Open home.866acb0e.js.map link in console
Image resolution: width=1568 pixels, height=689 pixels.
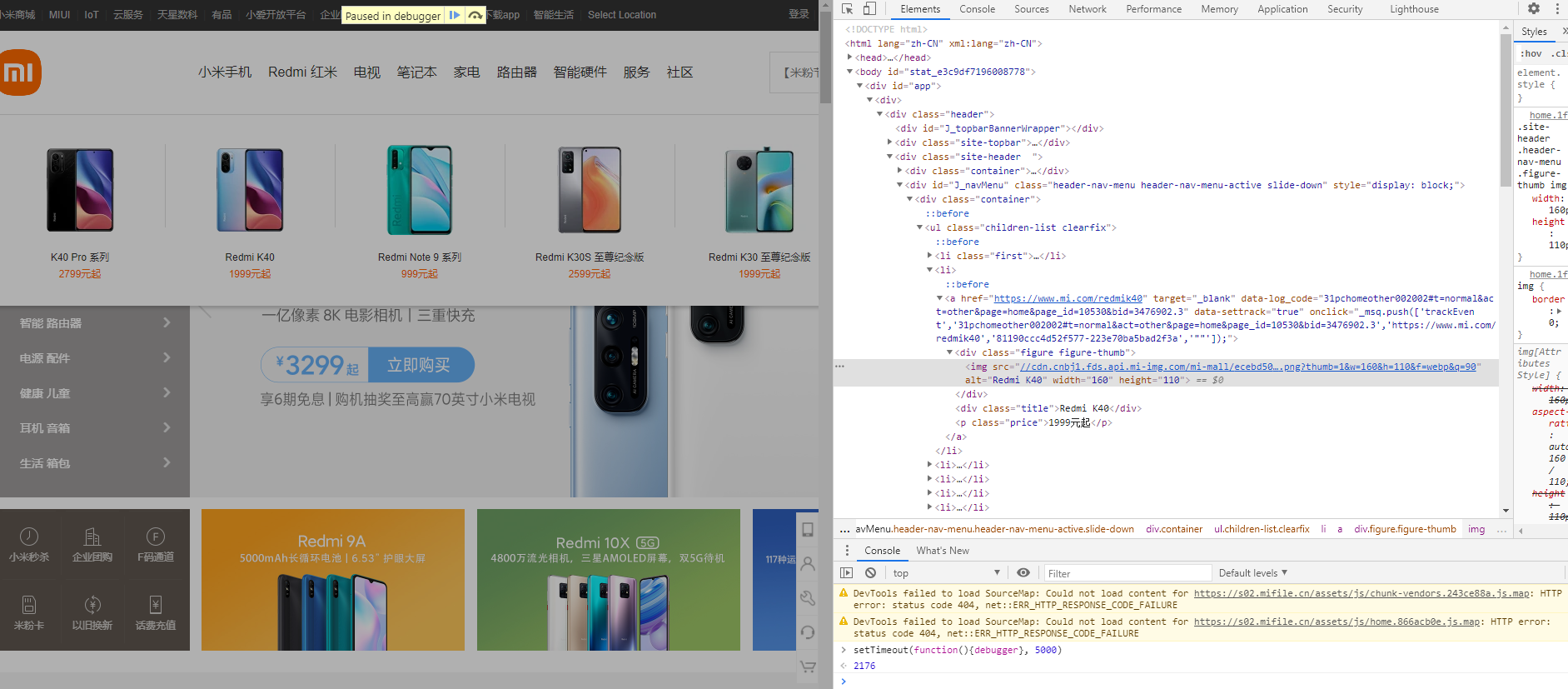[1337, 622]
